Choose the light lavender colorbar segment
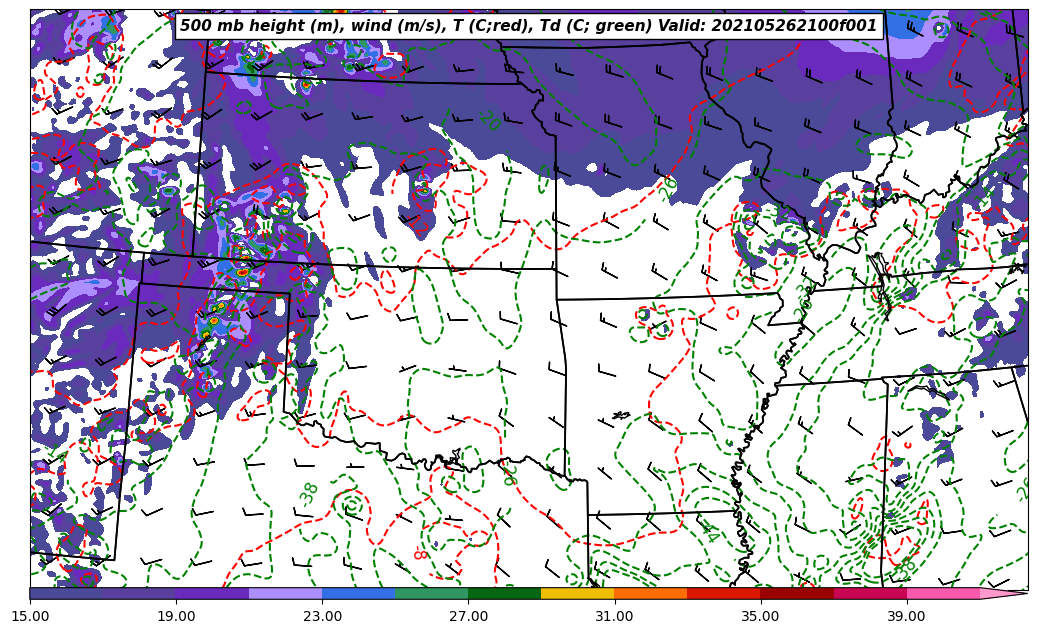The image size is (1037, 633). (285, 593)
